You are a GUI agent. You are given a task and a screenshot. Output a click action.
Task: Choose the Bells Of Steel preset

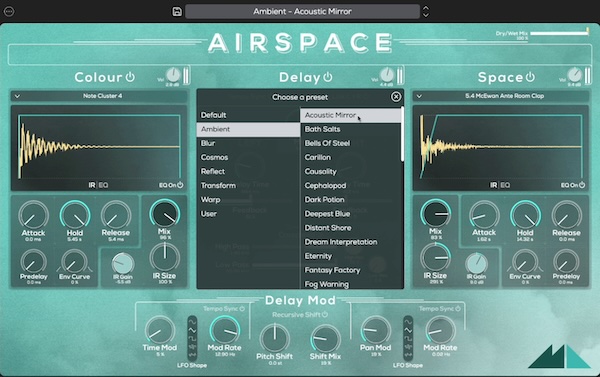350,144
